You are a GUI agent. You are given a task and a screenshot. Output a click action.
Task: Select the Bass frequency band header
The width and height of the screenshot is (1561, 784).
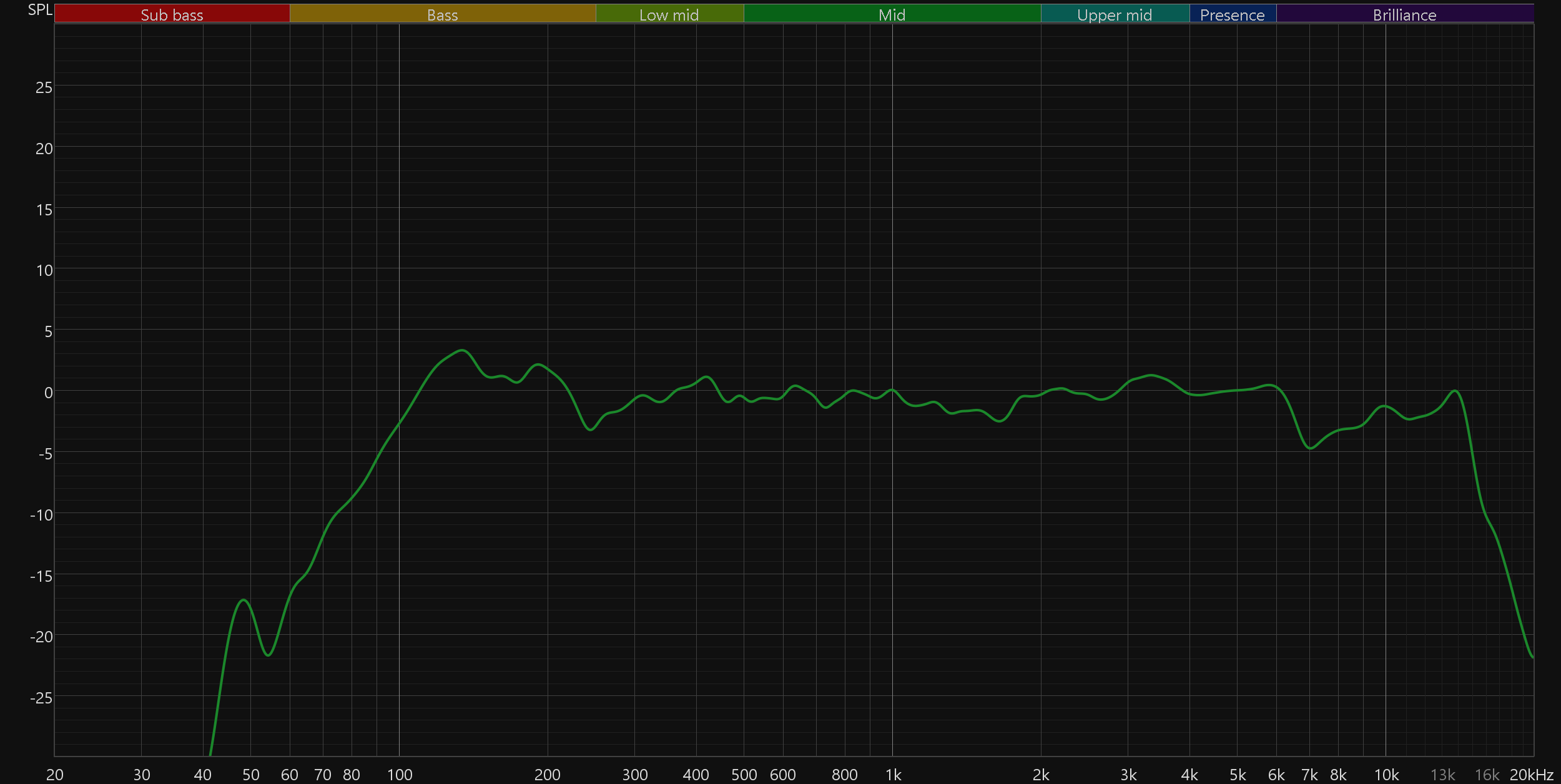tap(442, 14)
